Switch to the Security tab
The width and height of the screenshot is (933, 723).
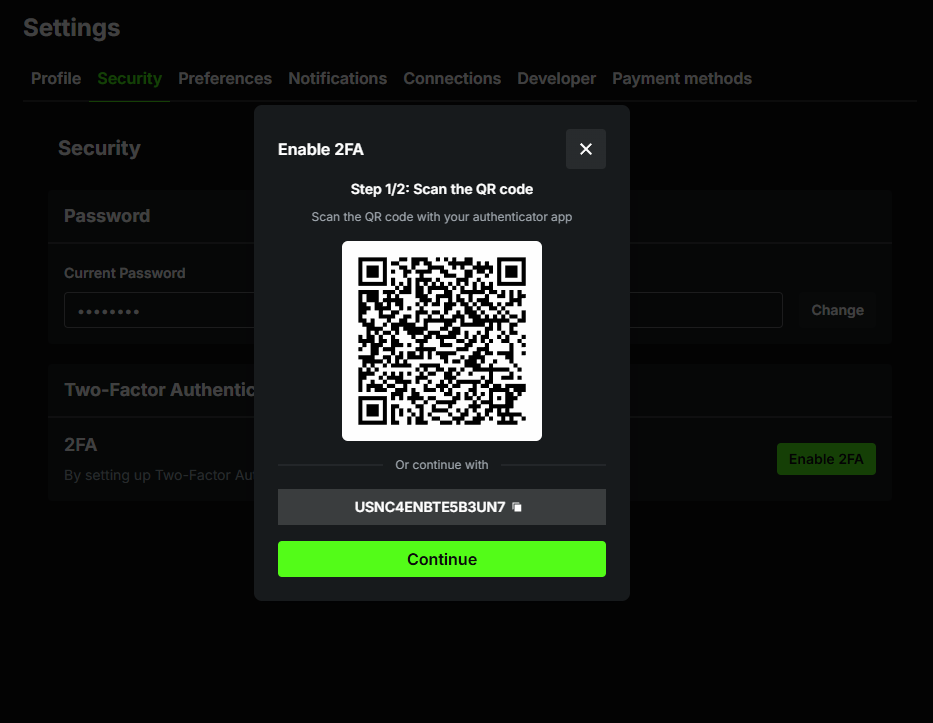coord(129,79)
